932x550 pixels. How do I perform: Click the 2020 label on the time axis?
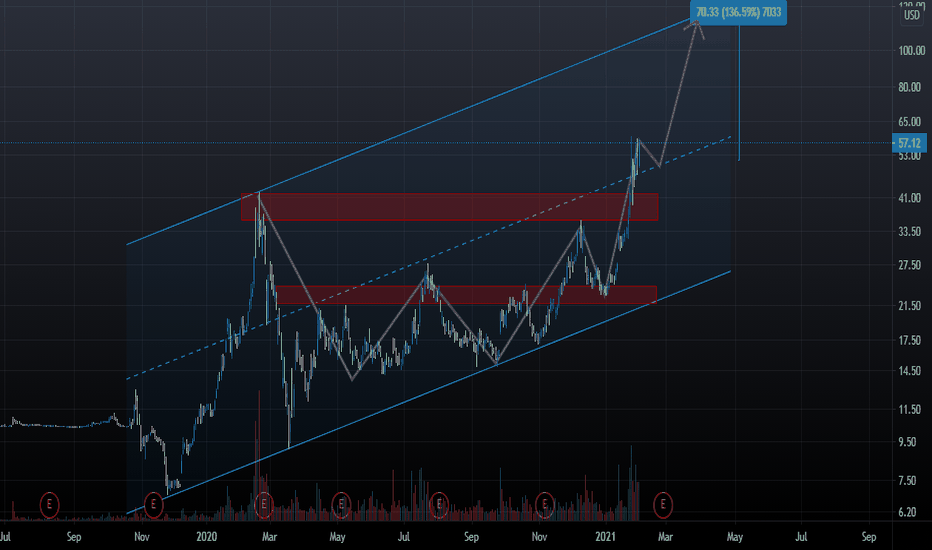(207, 537)
